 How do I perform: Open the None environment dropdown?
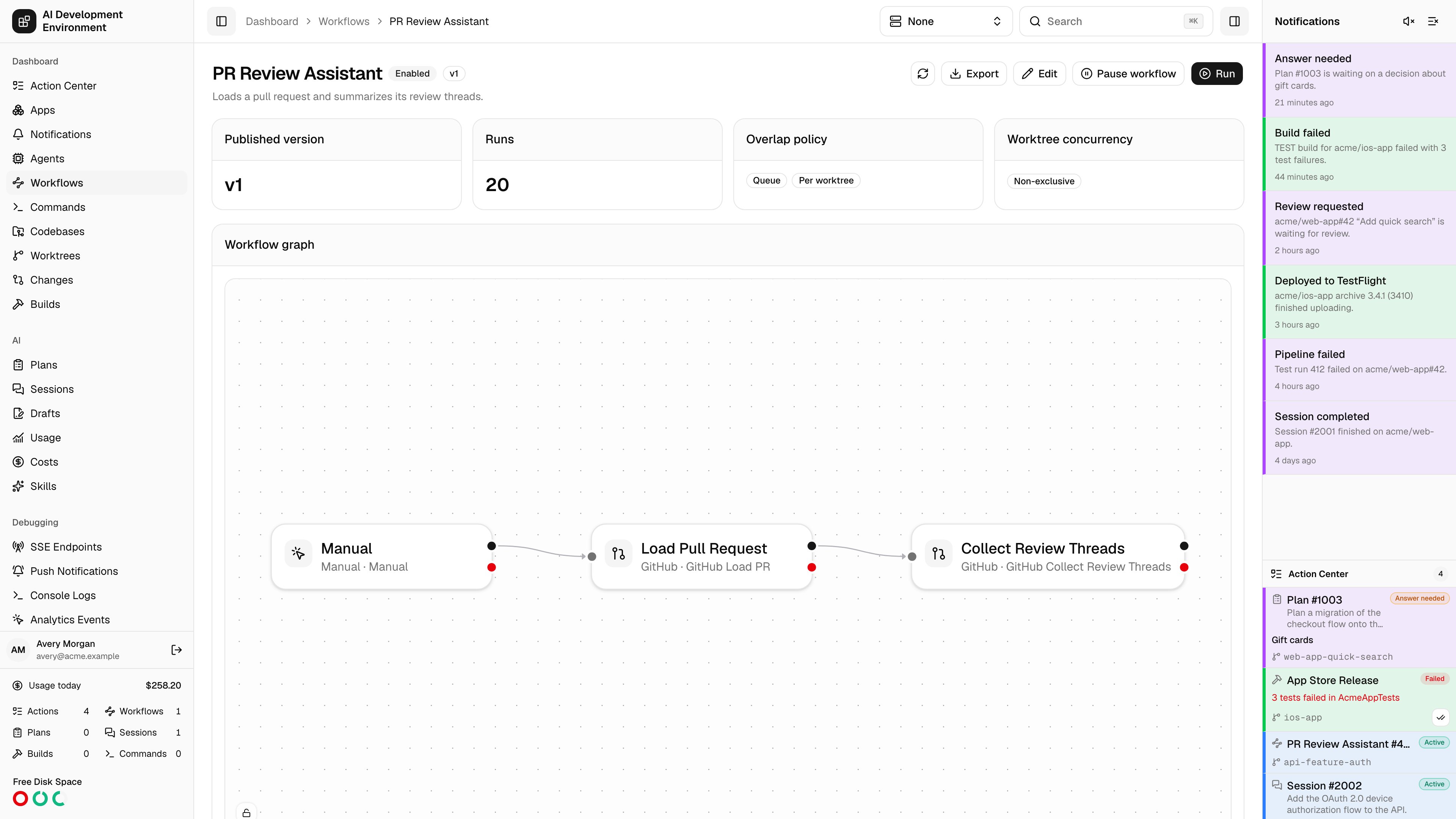[946, 22]
